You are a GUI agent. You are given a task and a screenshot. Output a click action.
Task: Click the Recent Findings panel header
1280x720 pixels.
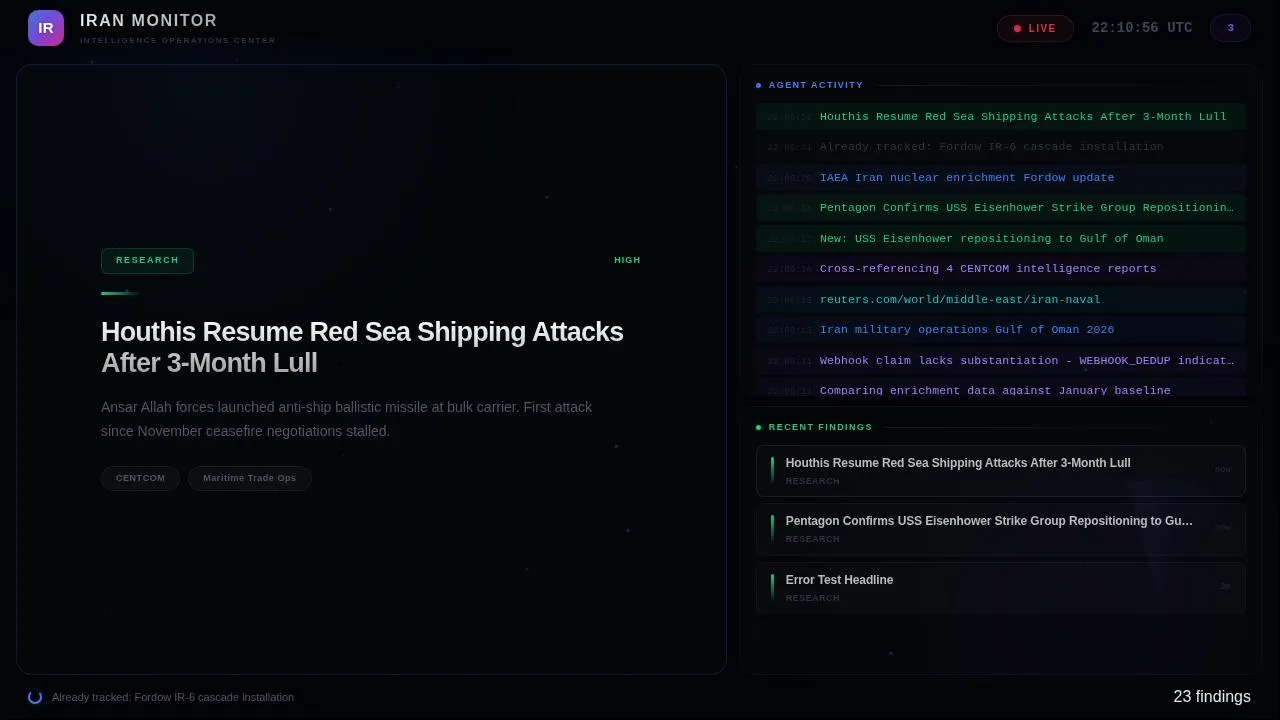(820, 427)
